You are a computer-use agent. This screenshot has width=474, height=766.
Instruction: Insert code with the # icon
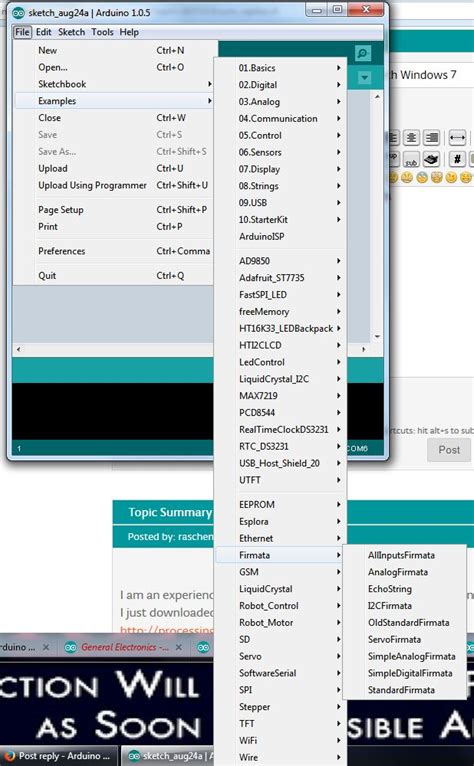click(x=457, y=159)
